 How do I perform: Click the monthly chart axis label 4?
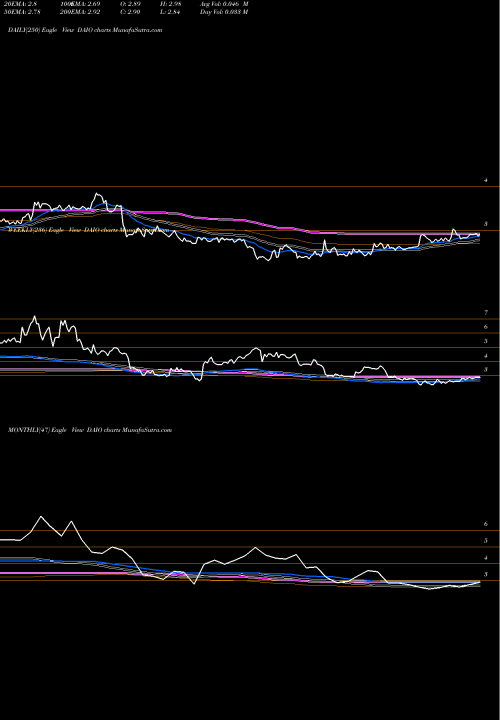486,557
